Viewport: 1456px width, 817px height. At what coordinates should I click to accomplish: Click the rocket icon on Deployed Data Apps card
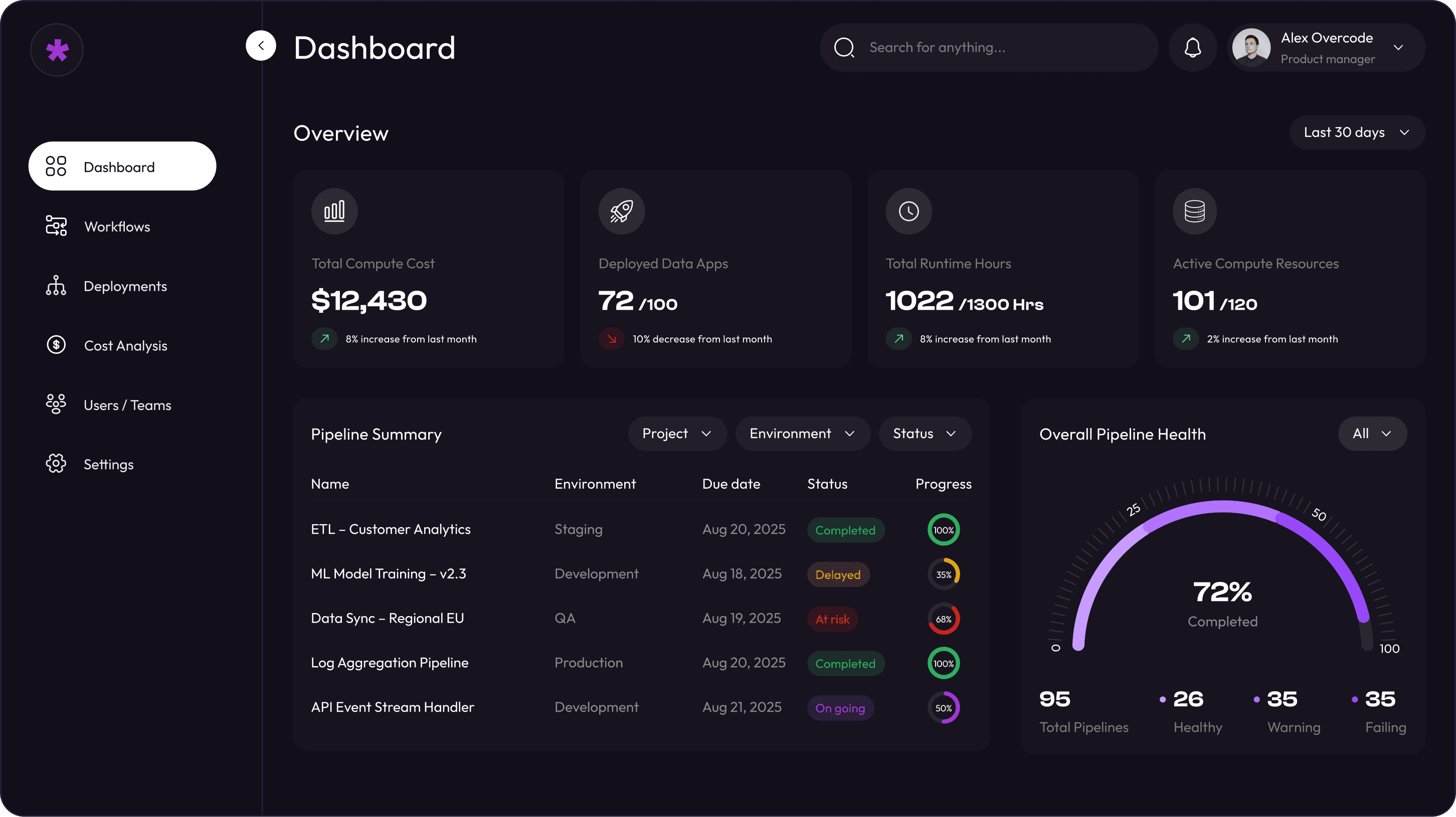coord(621,211)
